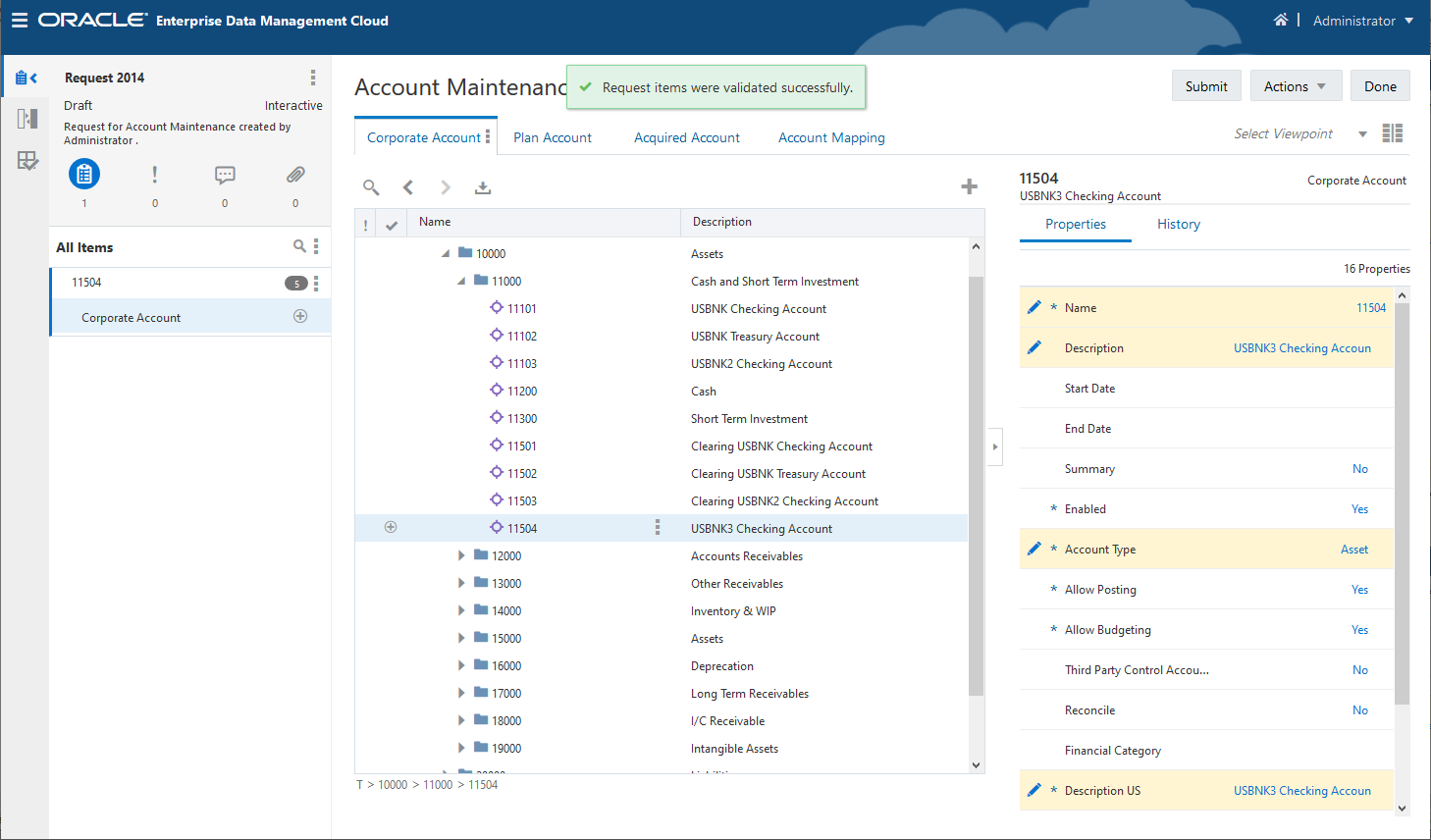Click the plus icon to add node

pos(969,186)
